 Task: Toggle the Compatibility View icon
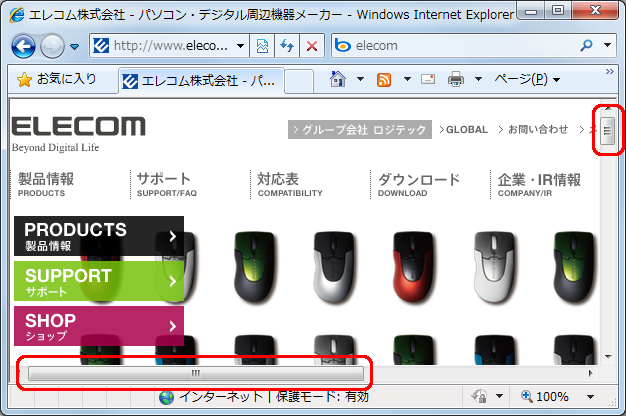tap(262, 46)
